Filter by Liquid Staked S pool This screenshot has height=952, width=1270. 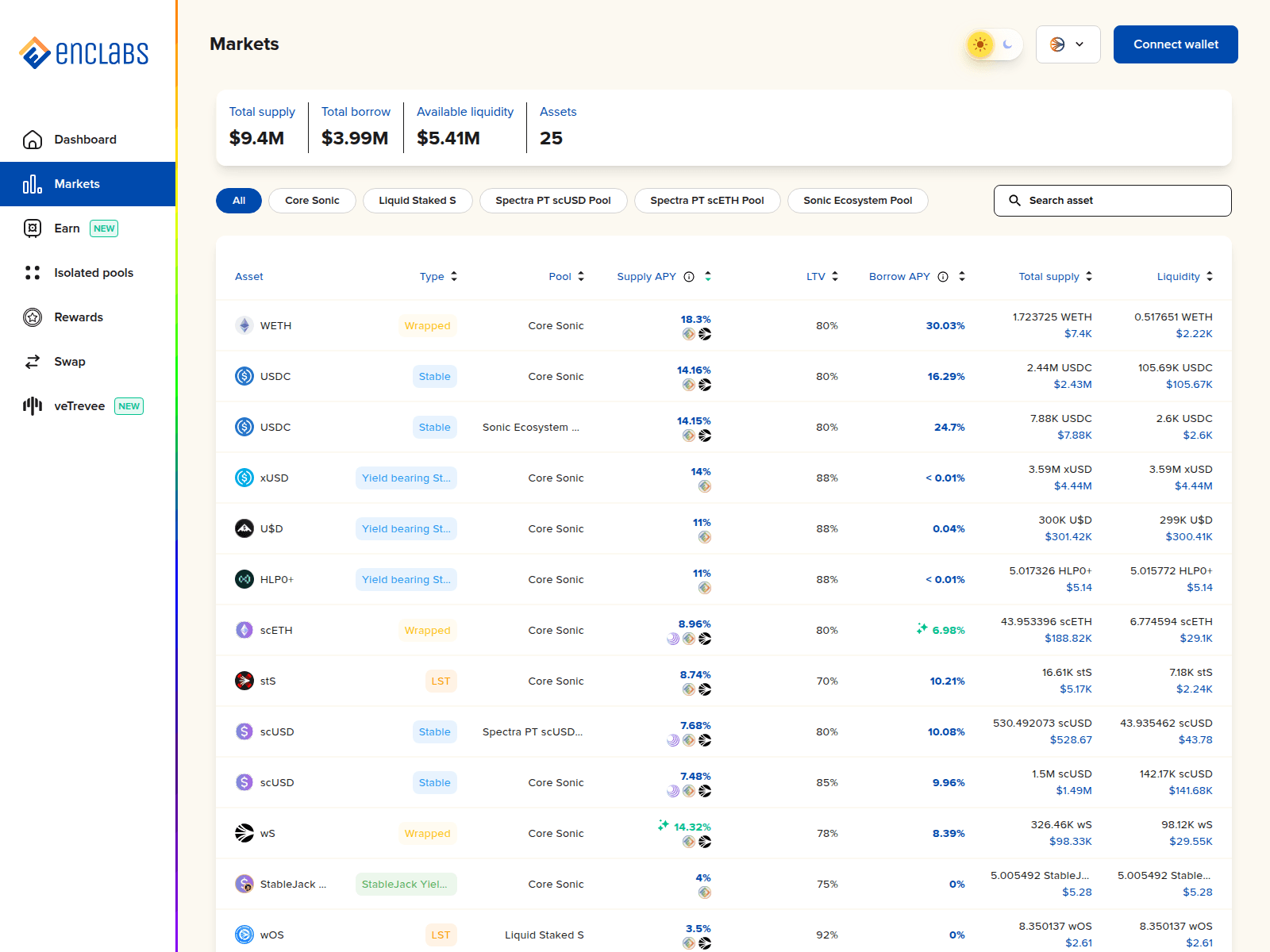coord(418,201)
